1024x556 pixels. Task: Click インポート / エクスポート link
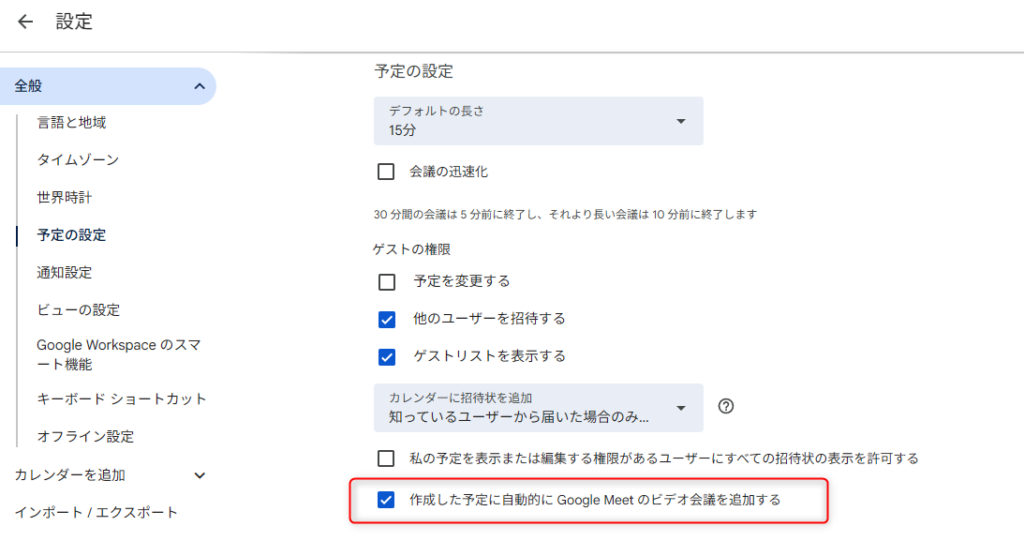click(96, 512)
